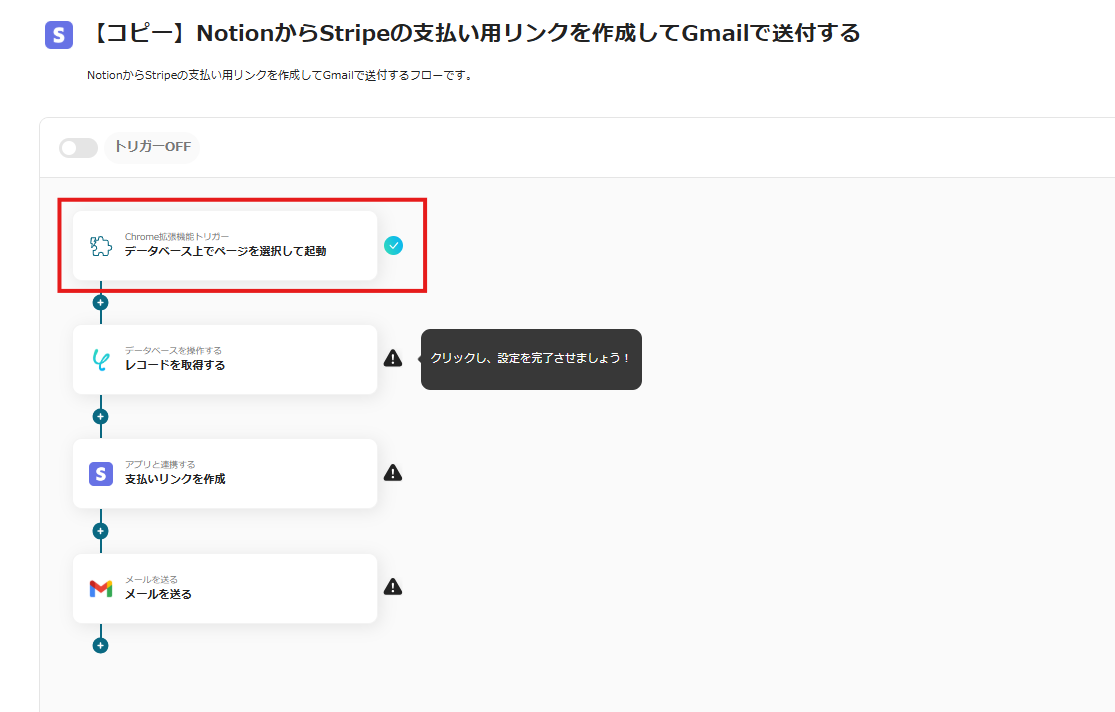Open the データベース上でページを選択して起動 trigger card
The image size is (1115, 712).
(x=225, y=245)
